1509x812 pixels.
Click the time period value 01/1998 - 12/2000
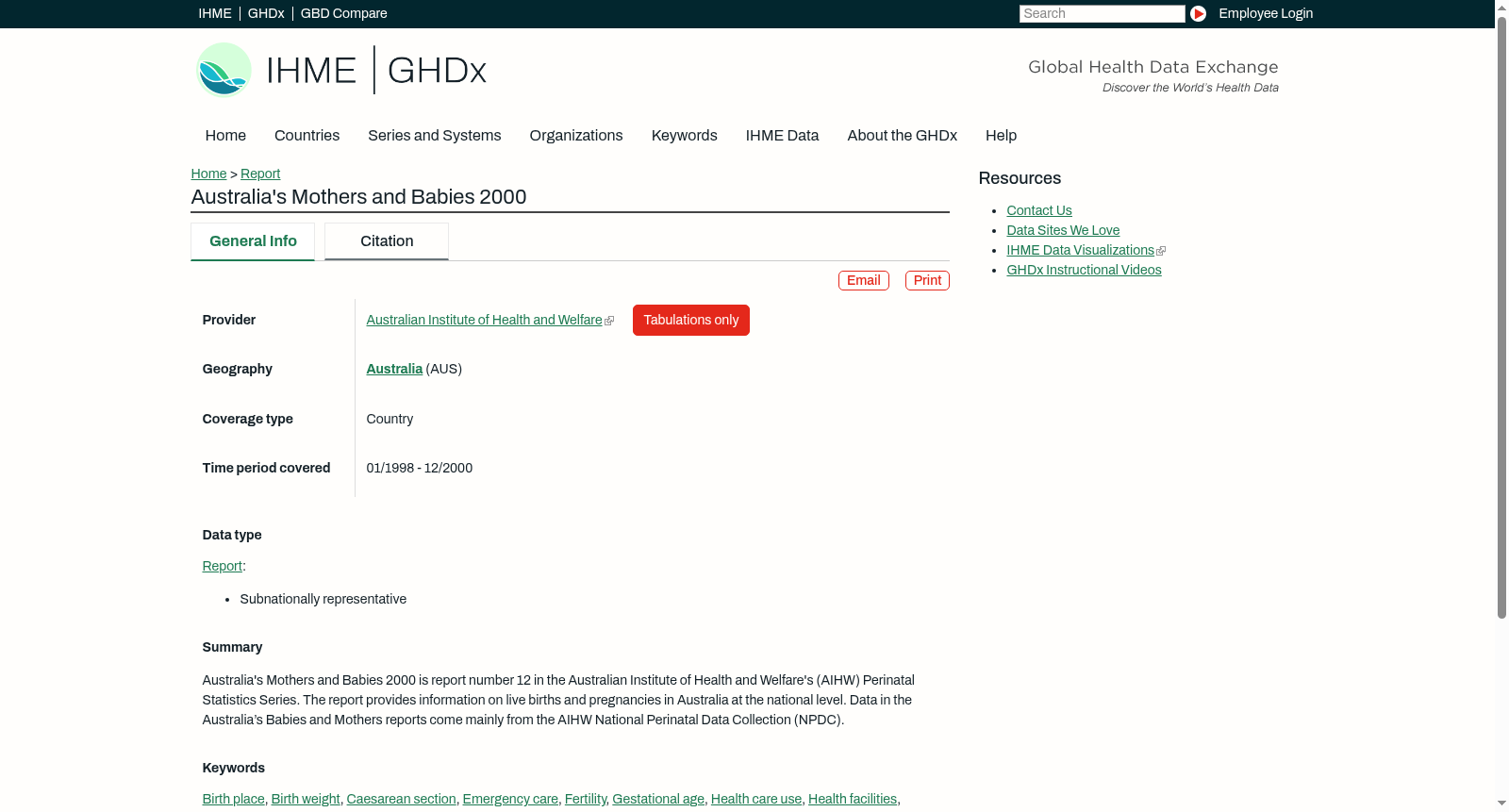(420, 469)
